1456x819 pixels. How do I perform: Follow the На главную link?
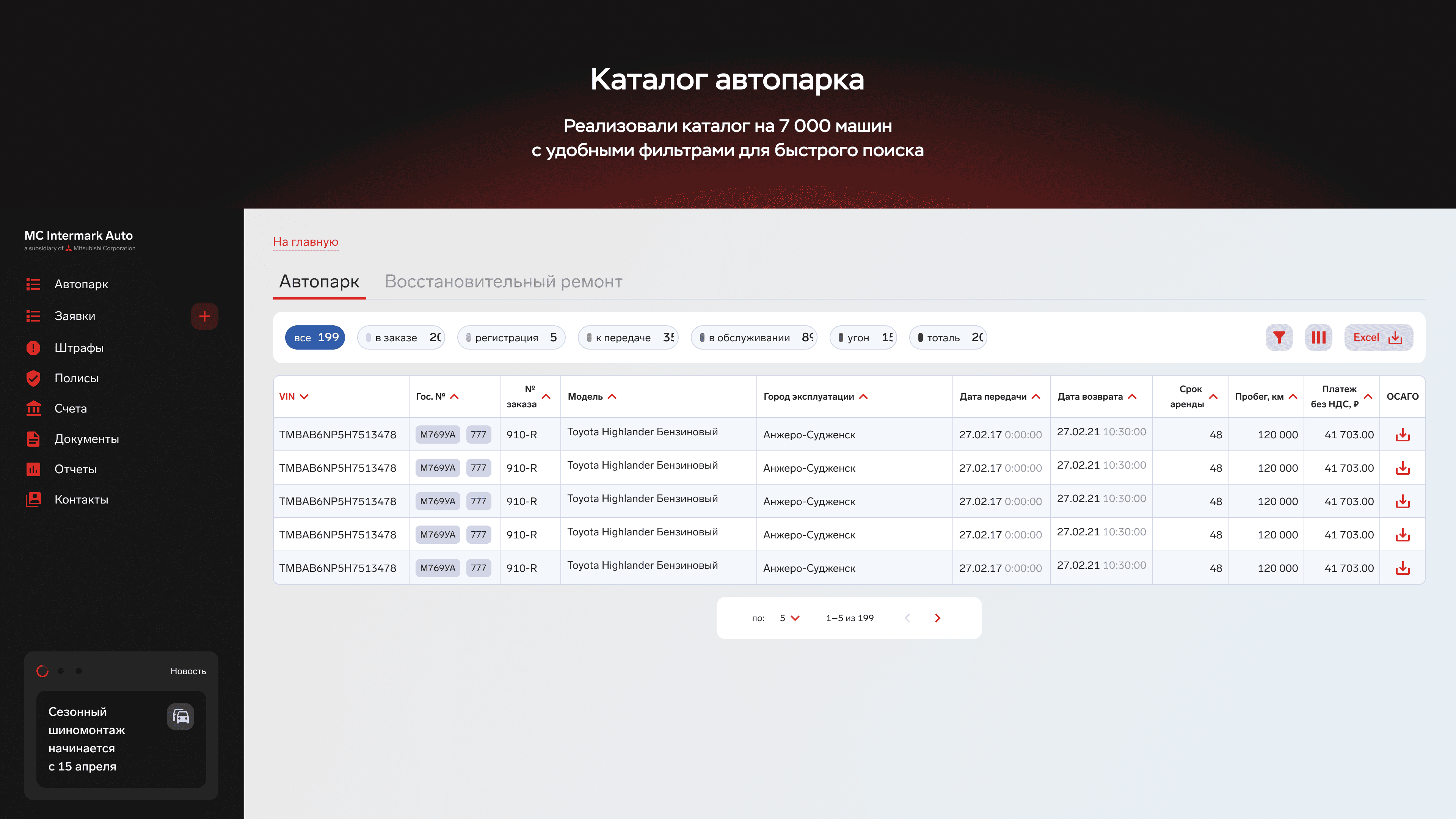coord(306,242)
